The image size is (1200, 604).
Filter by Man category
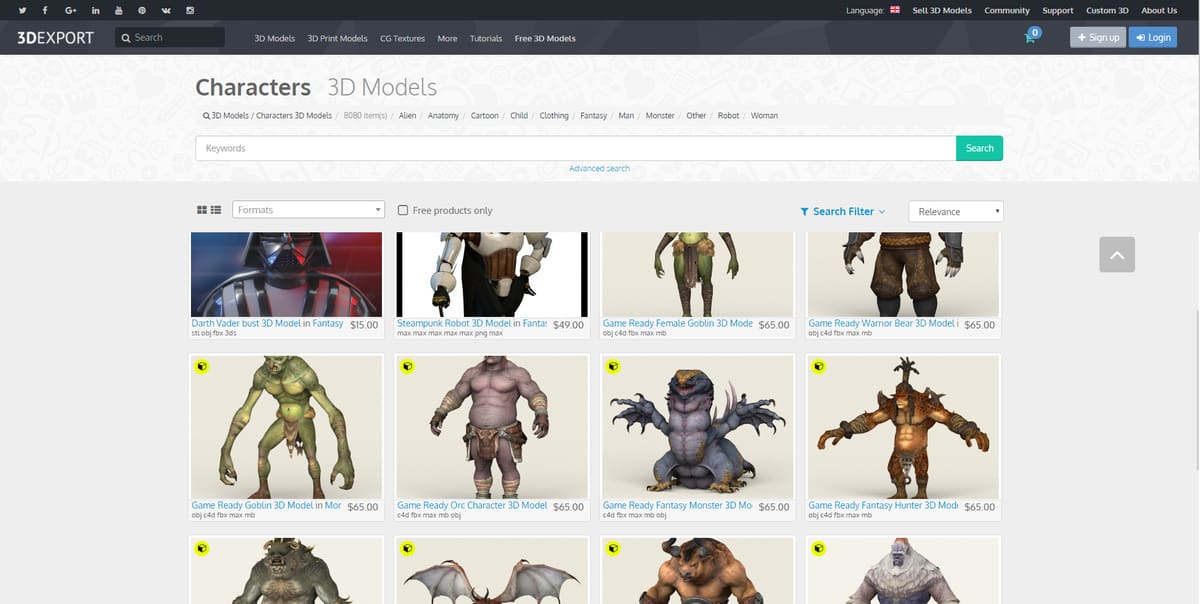point(626,116)
